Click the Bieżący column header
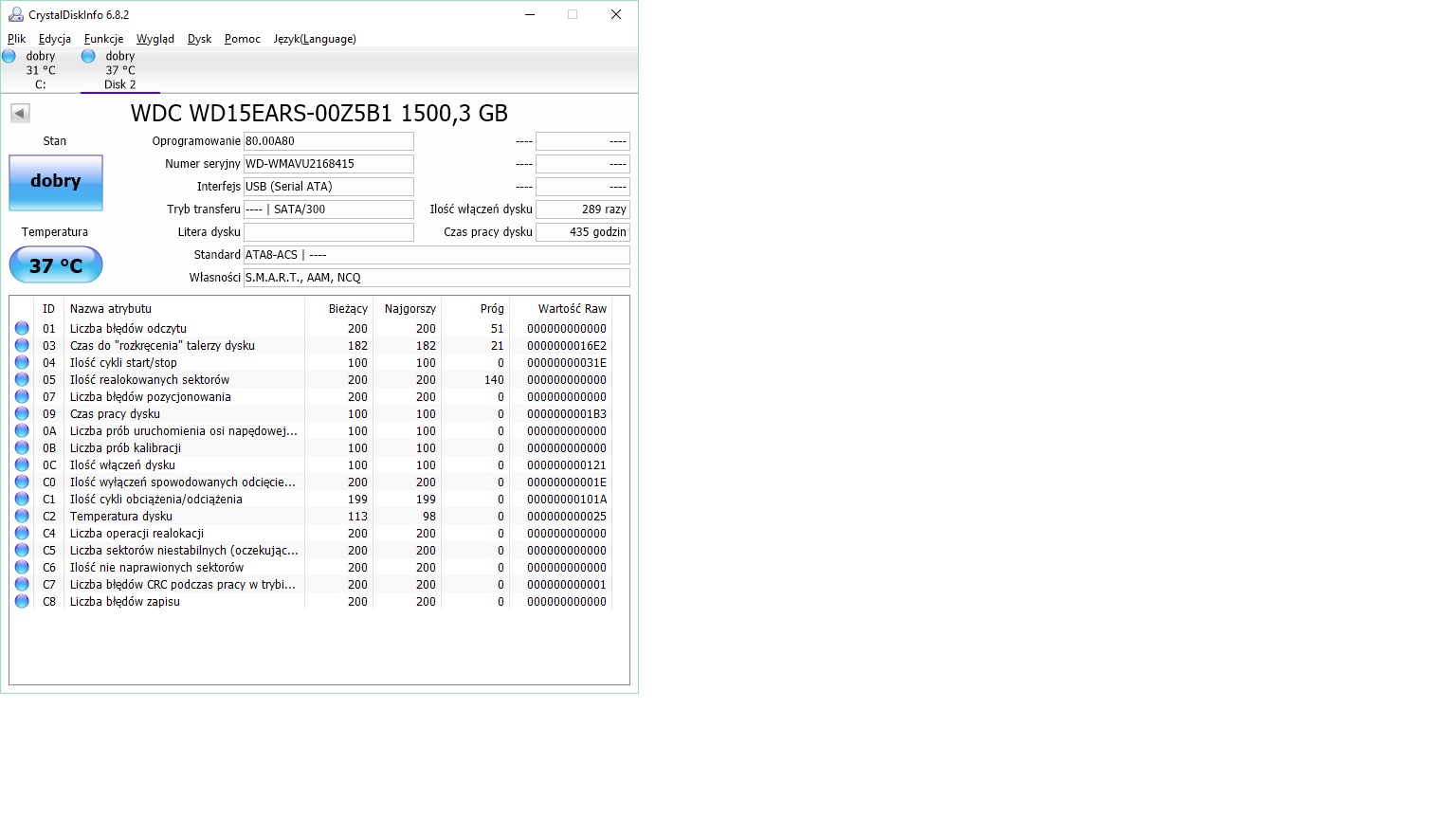1456x819 pixels. click(x=339, y=309)
